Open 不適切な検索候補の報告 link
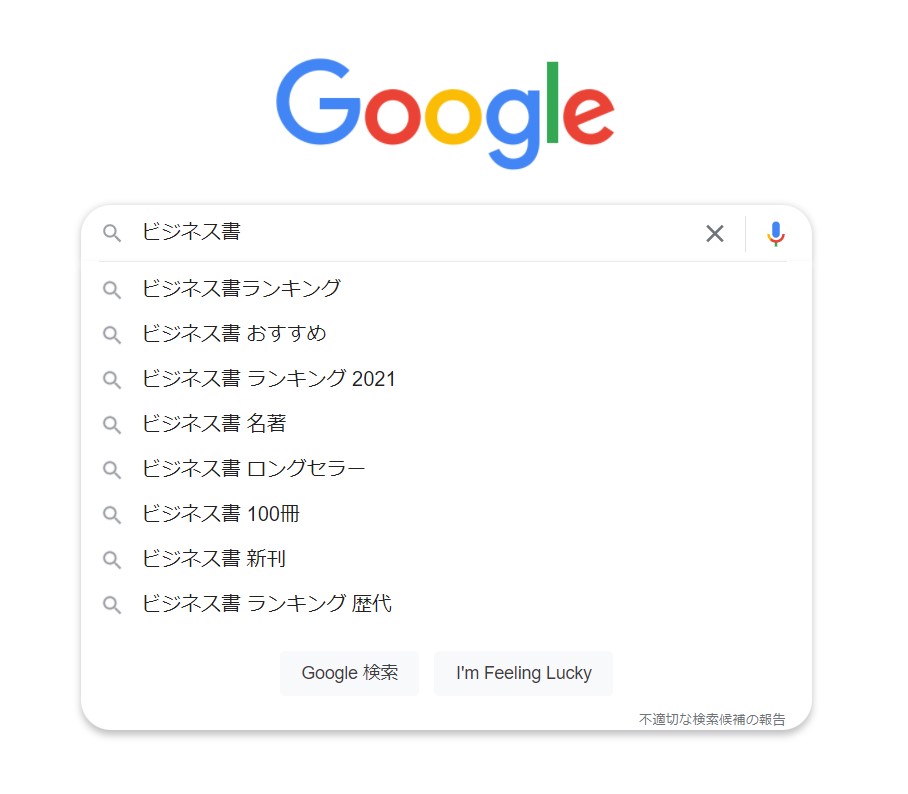908x794 pixels. coord(712,719)
